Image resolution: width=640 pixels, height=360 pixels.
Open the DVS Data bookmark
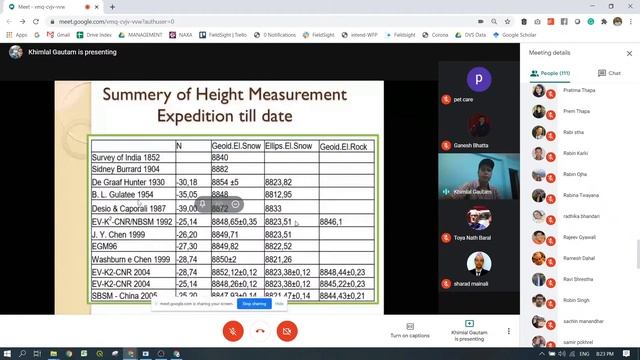pos(471,35)
